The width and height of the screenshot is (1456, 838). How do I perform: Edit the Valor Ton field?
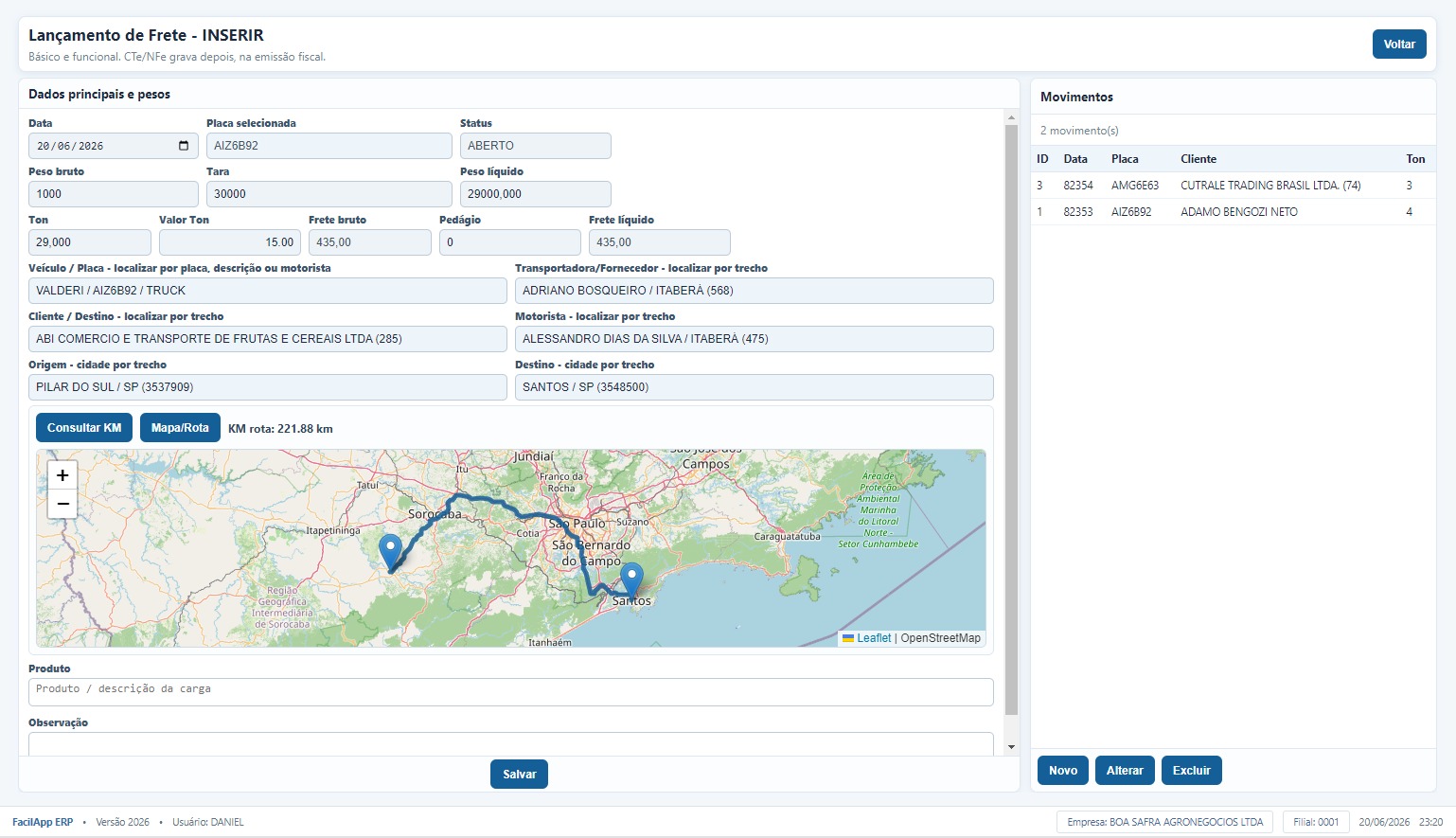230,242
